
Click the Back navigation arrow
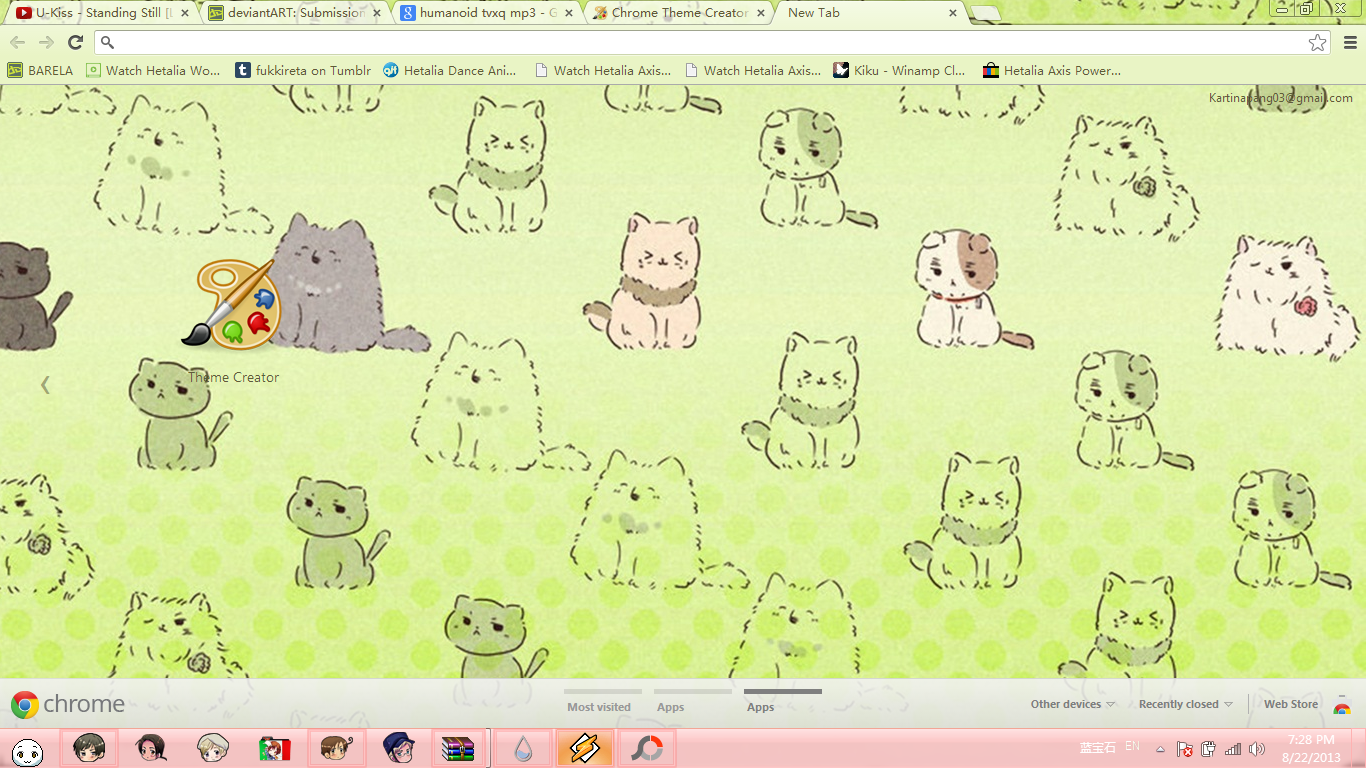click(17, 42)
